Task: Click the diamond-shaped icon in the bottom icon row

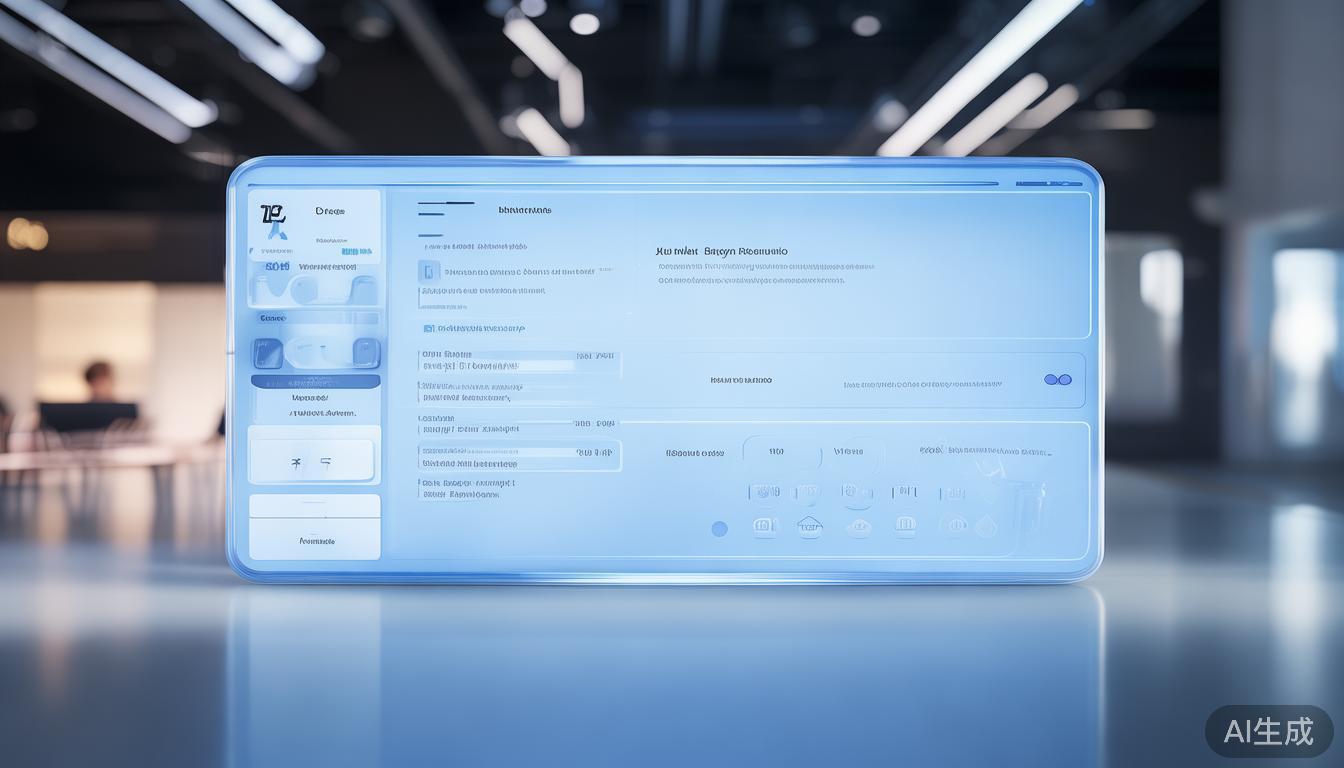Action: coord(986,526)
